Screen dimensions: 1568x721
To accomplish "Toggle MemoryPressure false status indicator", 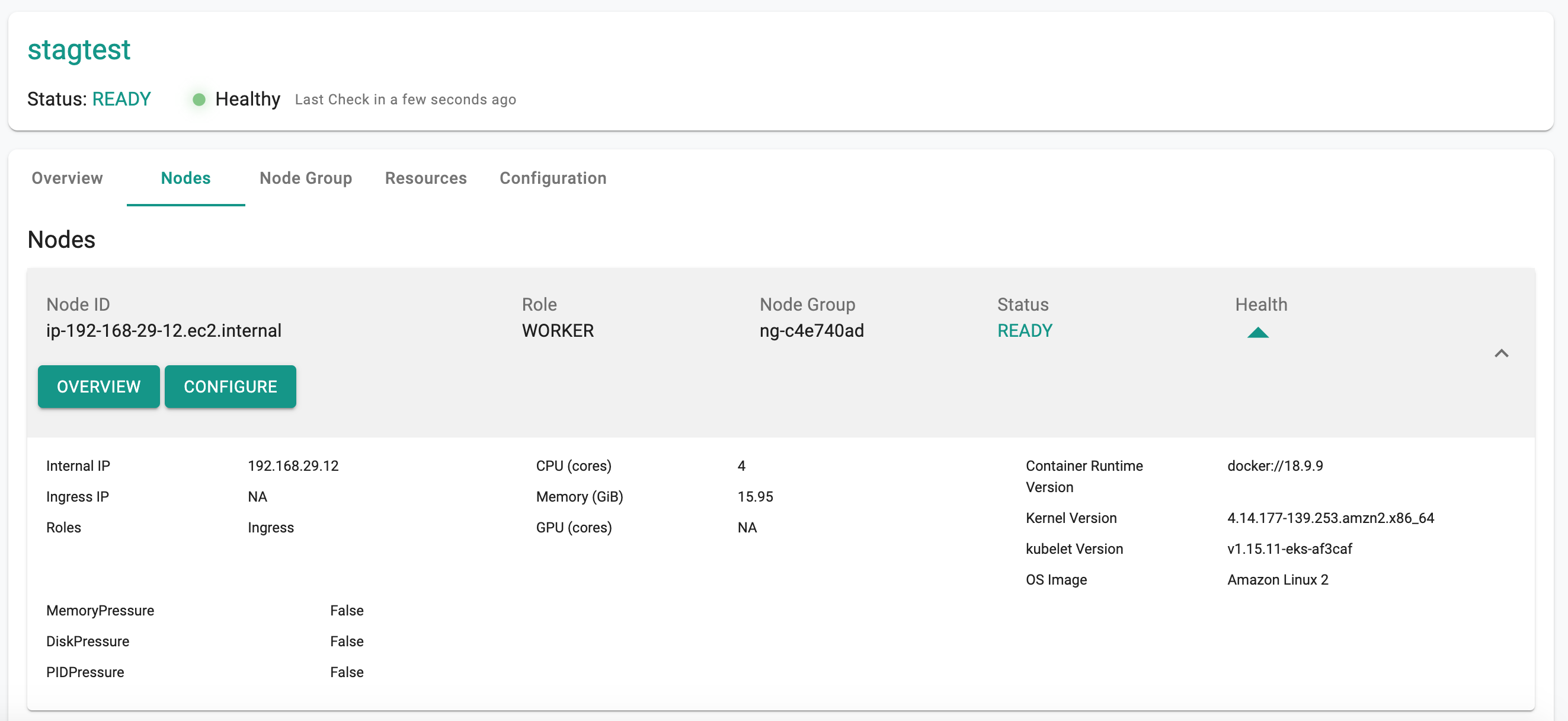I will click(347, 610).
